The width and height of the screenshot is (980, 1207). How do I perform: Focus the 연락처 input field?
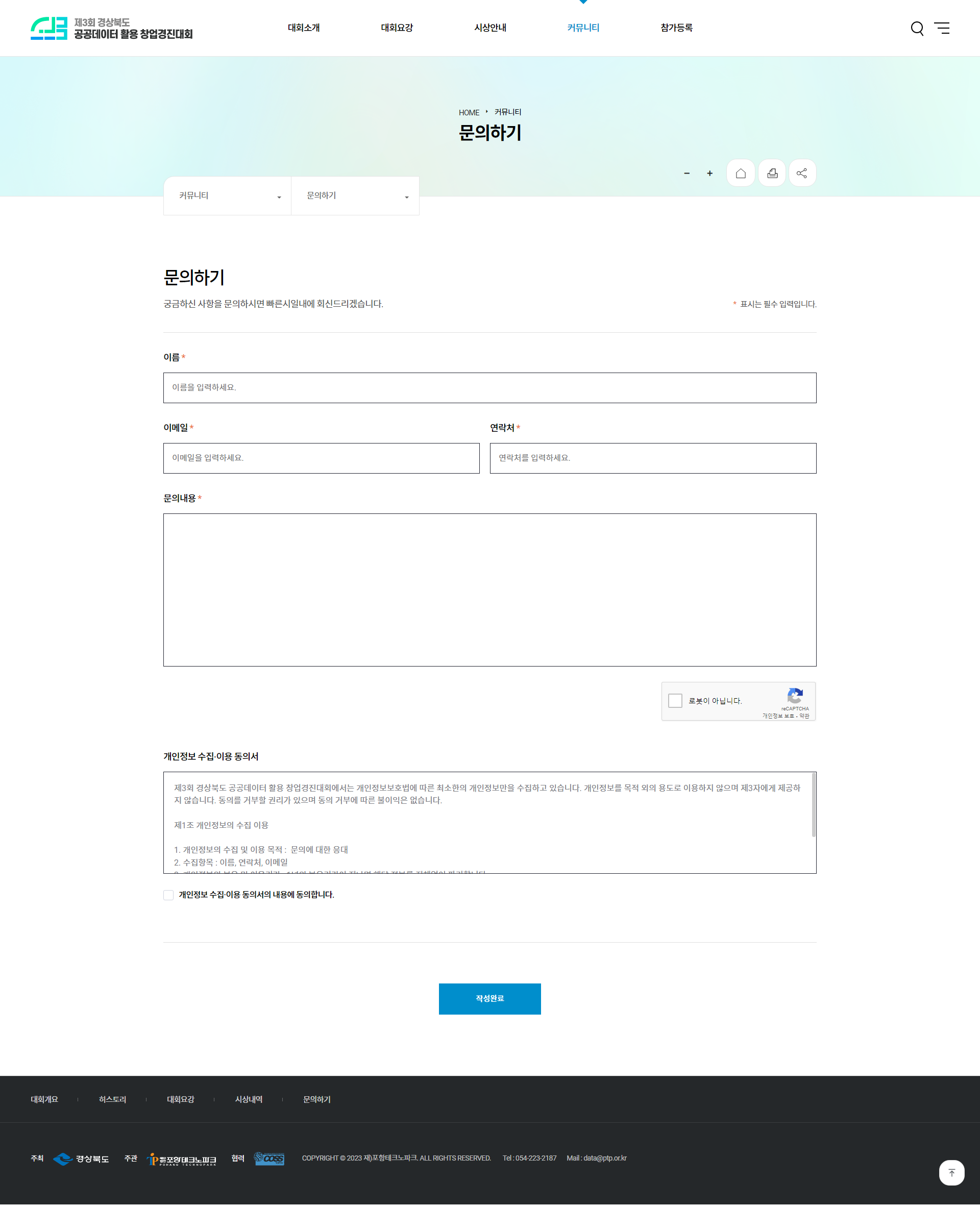pos(653,458)
